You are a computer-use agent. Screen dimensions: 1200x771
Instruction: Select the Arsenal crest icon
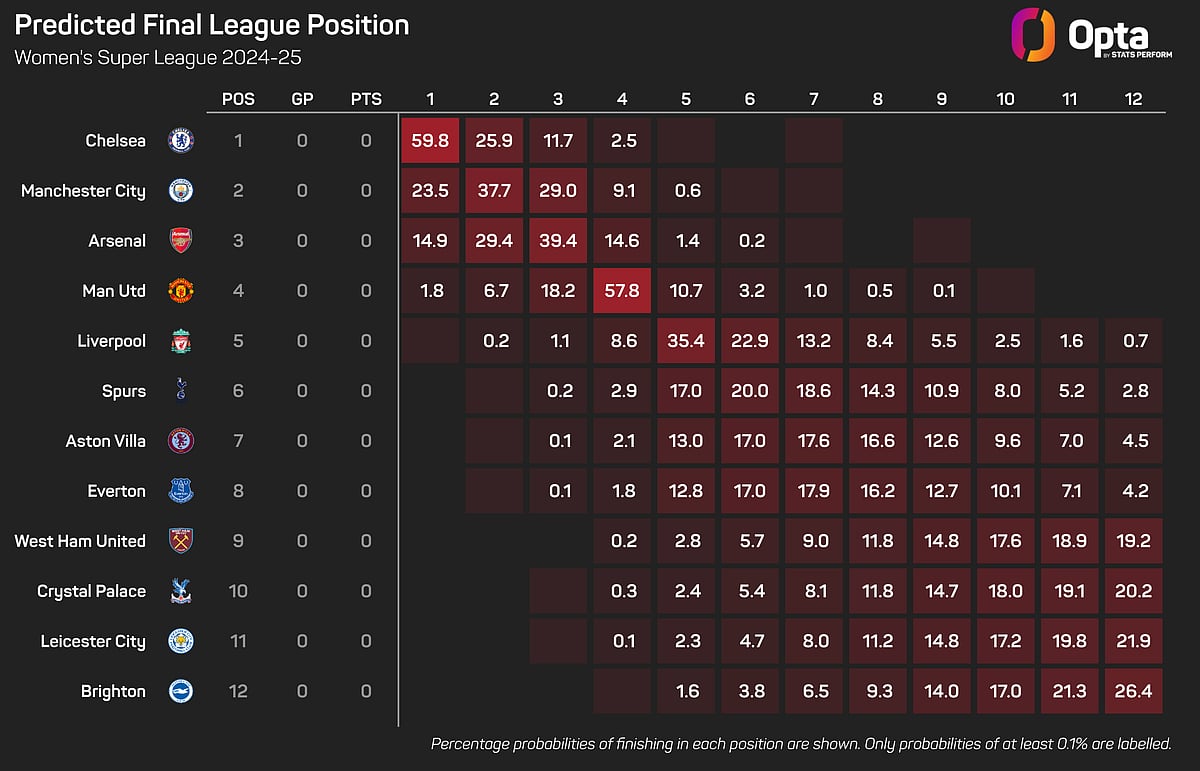coord(181,241)
